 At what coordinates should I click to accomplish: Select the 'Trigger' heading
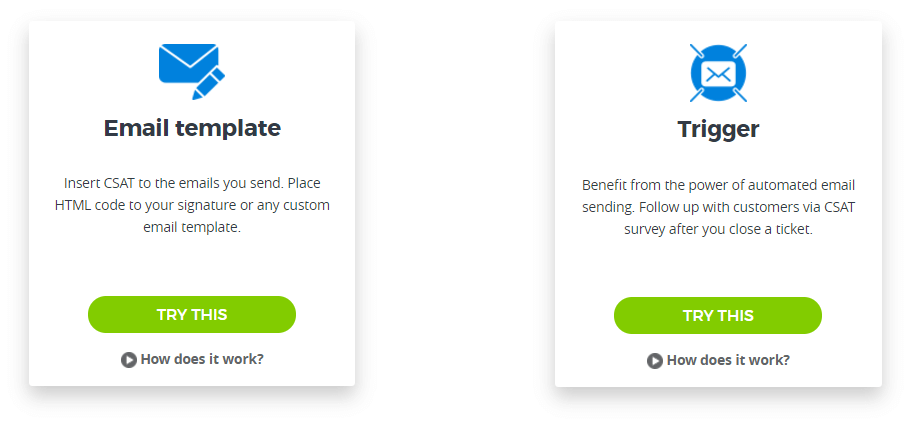tap(718, 129)
